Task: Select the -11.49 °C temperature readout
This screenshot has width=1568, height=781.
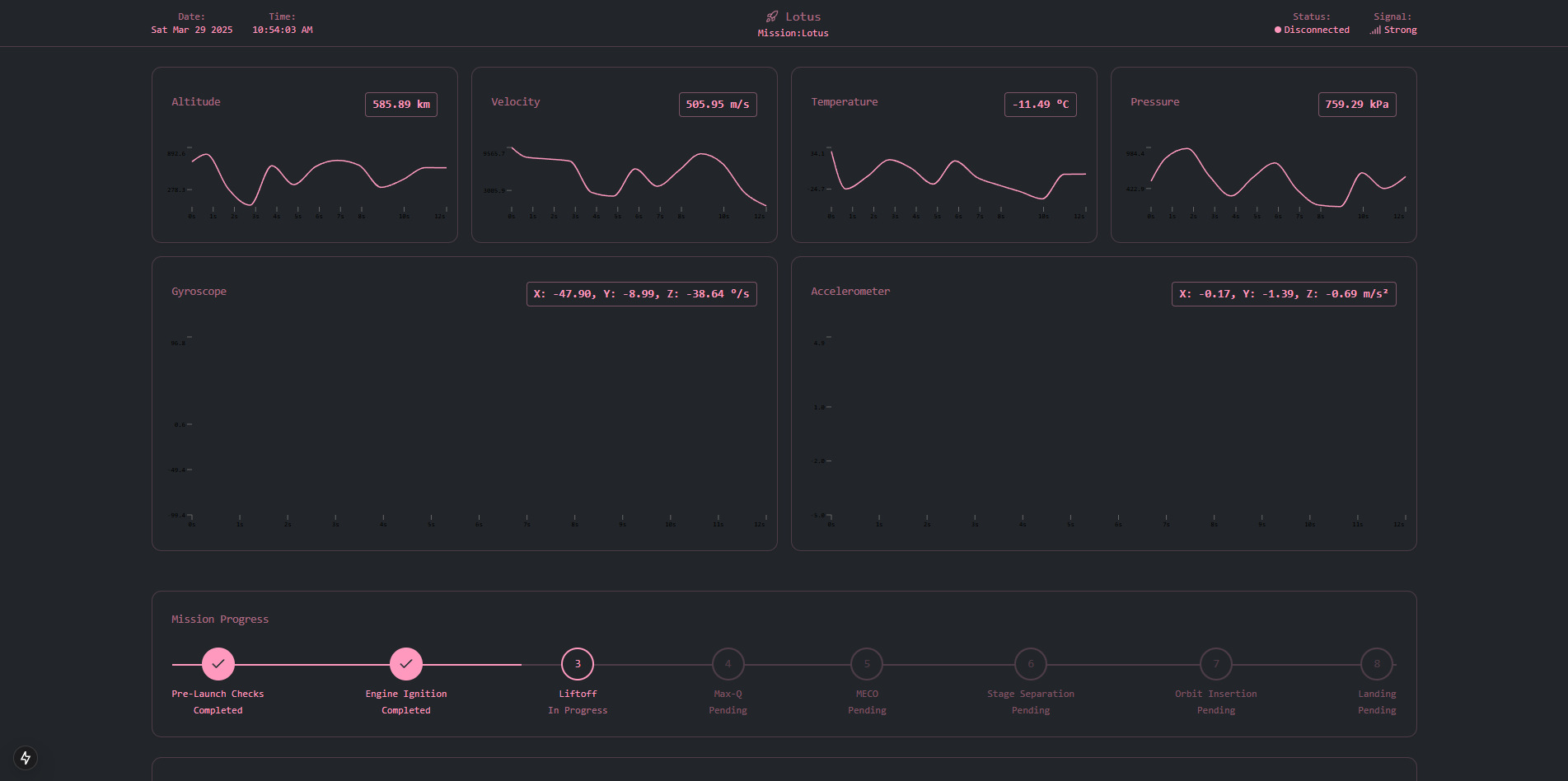Action: click(1041, 105)
